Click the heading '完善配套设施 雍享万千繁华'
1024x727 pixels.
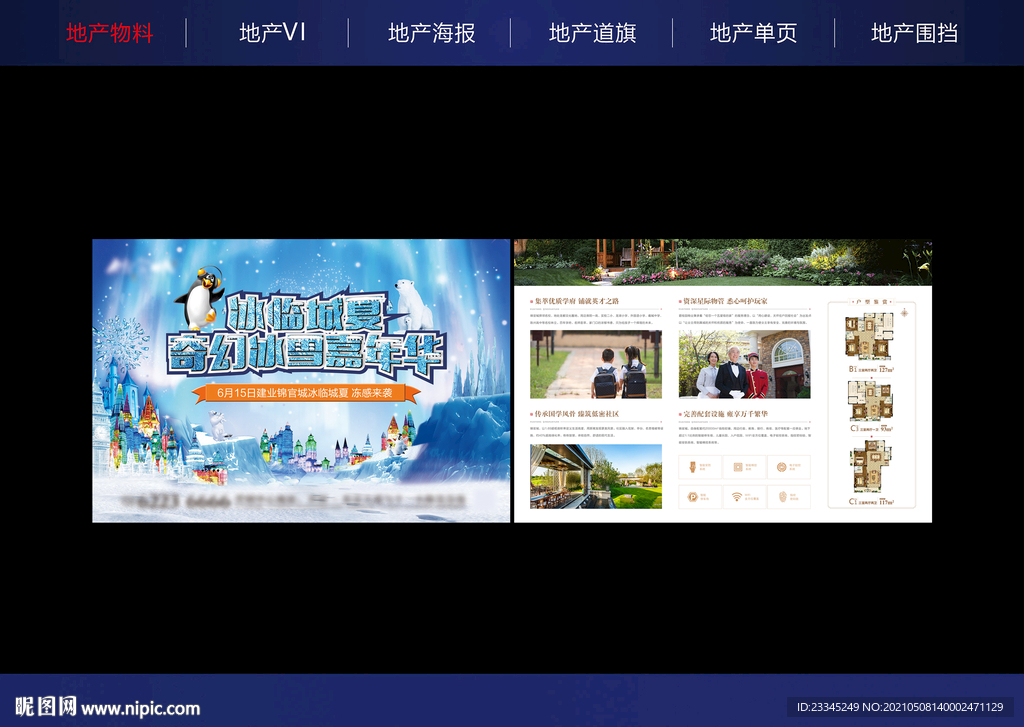click(726, 414)
